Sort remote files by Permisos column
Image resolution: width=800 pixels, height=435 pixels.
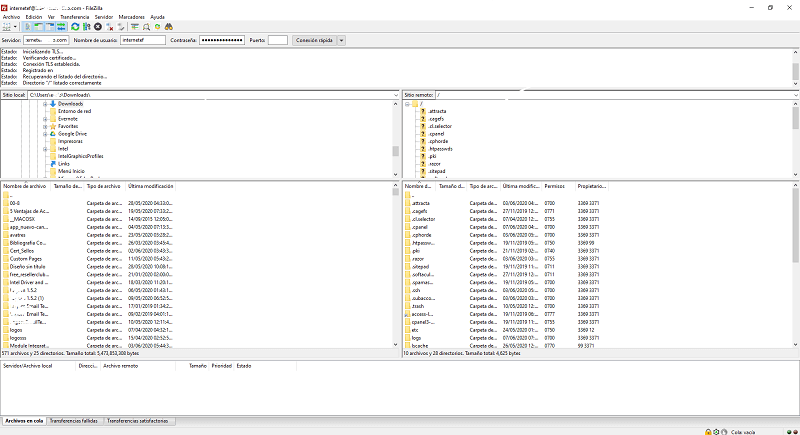(558, 186)
